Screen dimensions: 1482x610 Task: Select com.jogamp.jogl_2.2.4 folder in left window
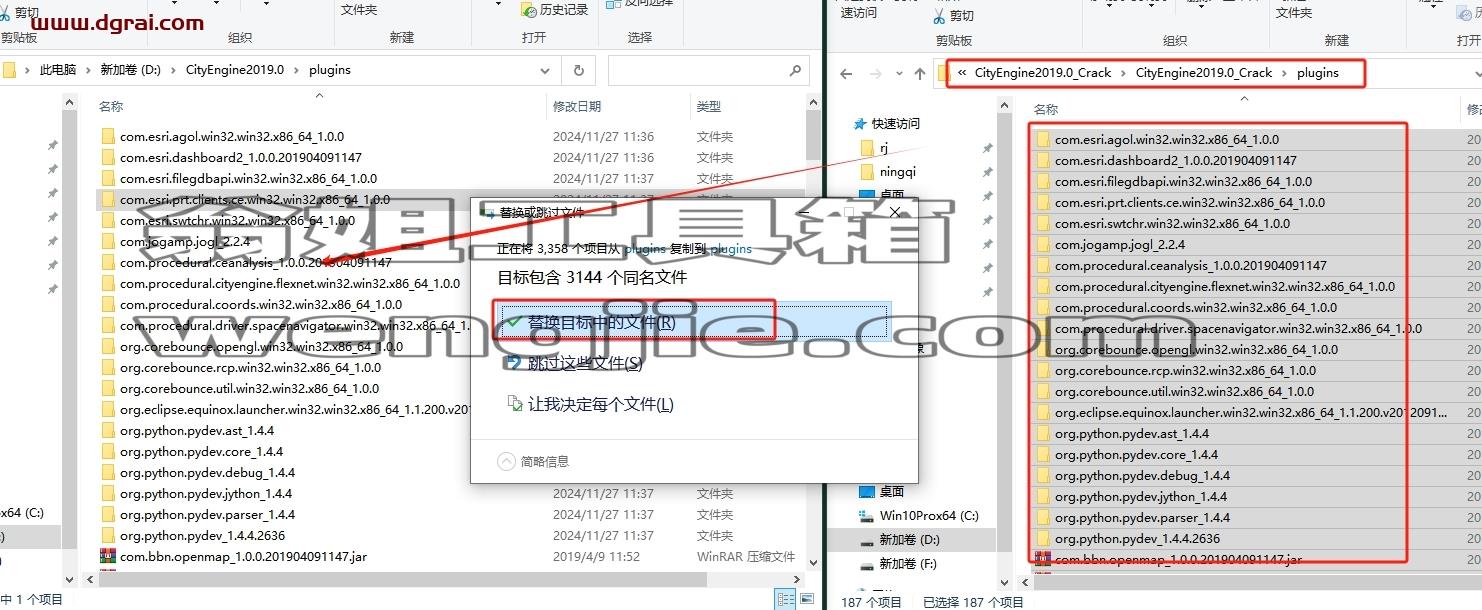(185, 241)
